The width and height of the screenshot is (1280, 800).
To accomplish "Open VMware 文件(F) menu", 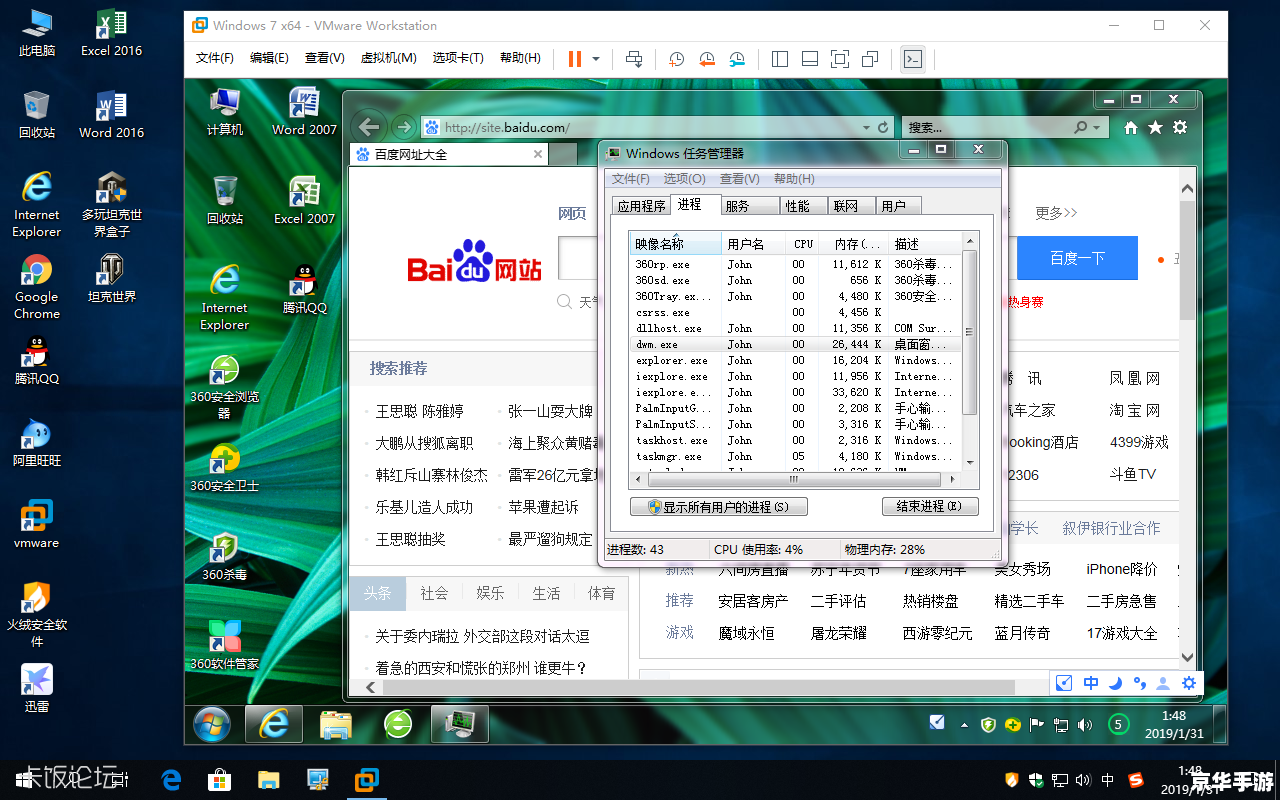I will click(215, 58).
